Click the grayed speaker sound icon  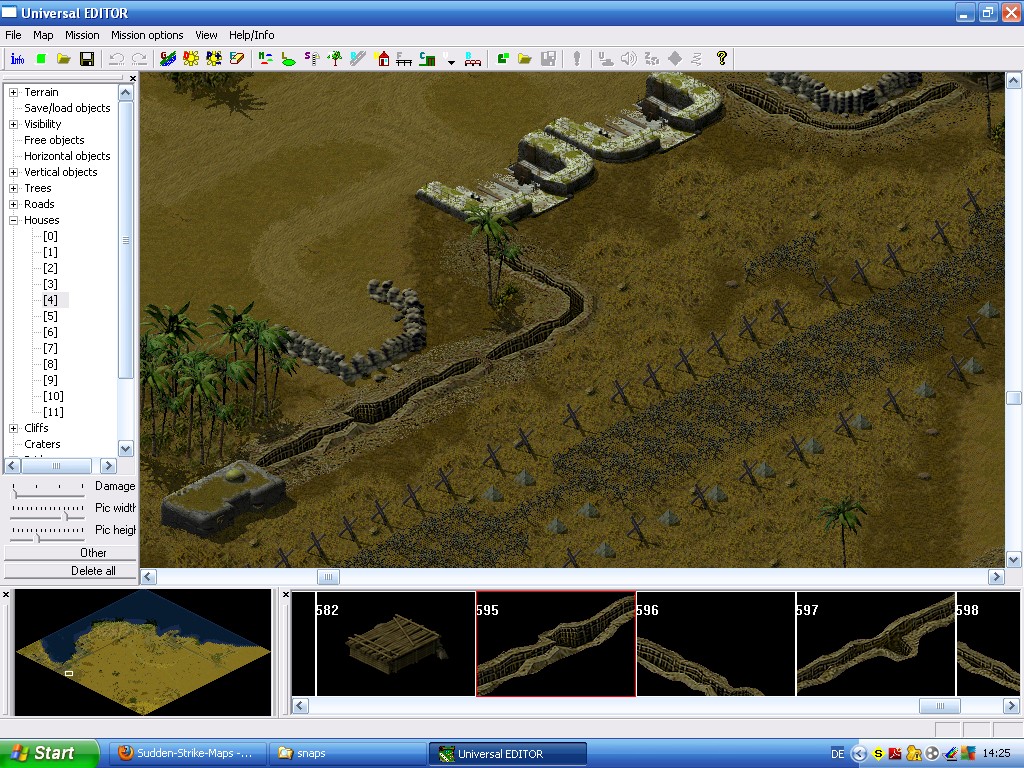coord(628,59)
